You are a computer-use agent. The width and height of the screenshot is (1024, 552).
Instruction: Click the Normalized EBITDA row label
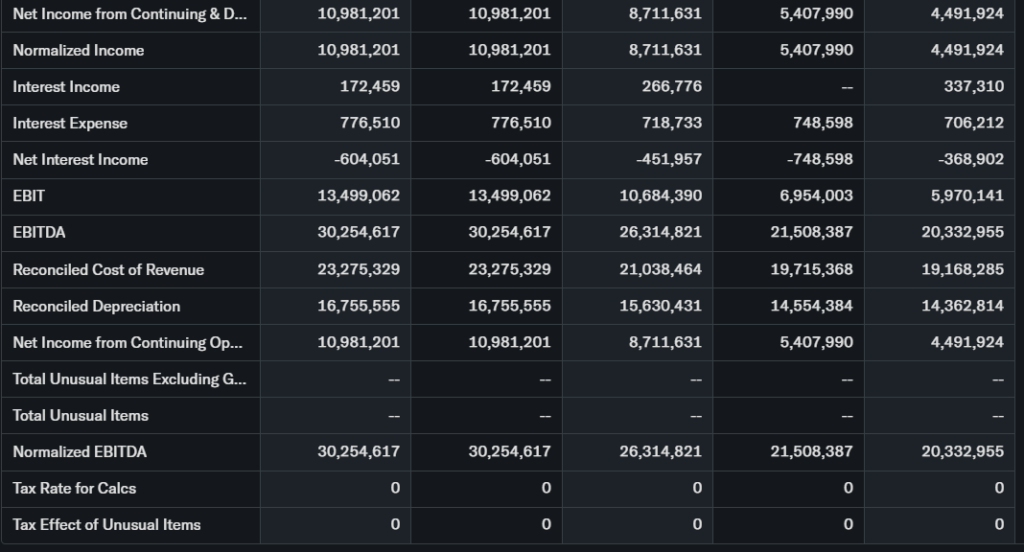[80, 452]
